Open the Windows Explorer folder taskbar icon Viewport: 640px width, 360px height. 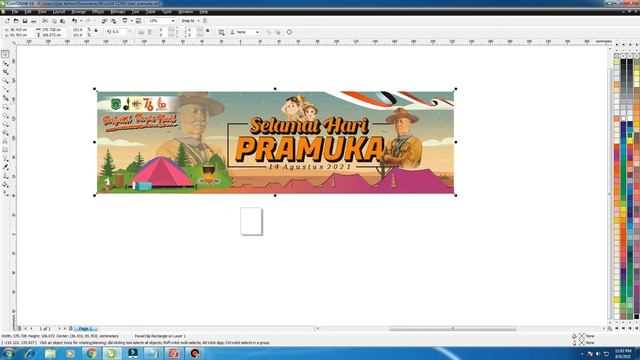click(50, 353)
